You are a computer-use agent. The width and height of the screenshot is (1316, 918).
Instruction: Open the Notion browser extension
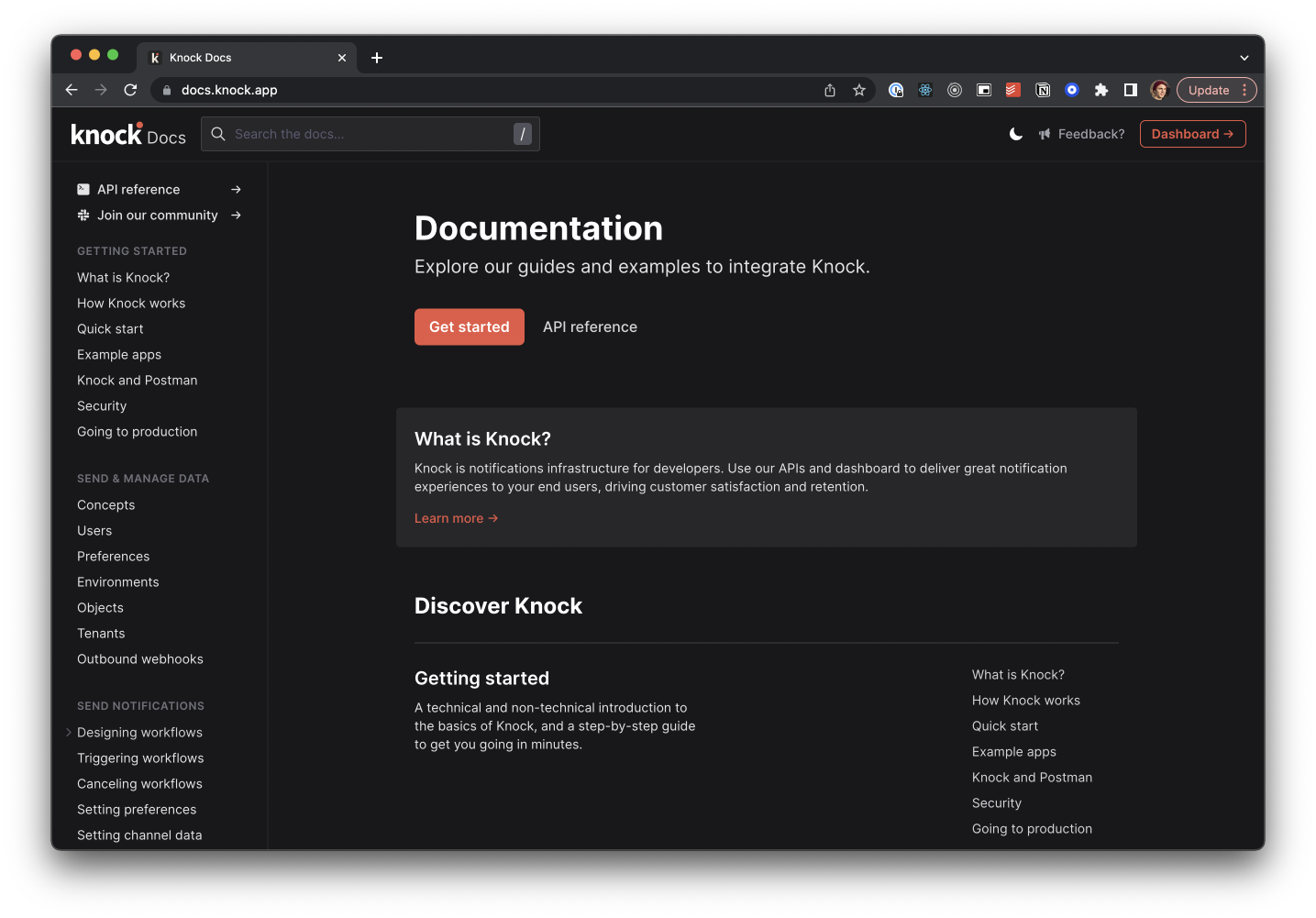click(x=1043, y=90)
